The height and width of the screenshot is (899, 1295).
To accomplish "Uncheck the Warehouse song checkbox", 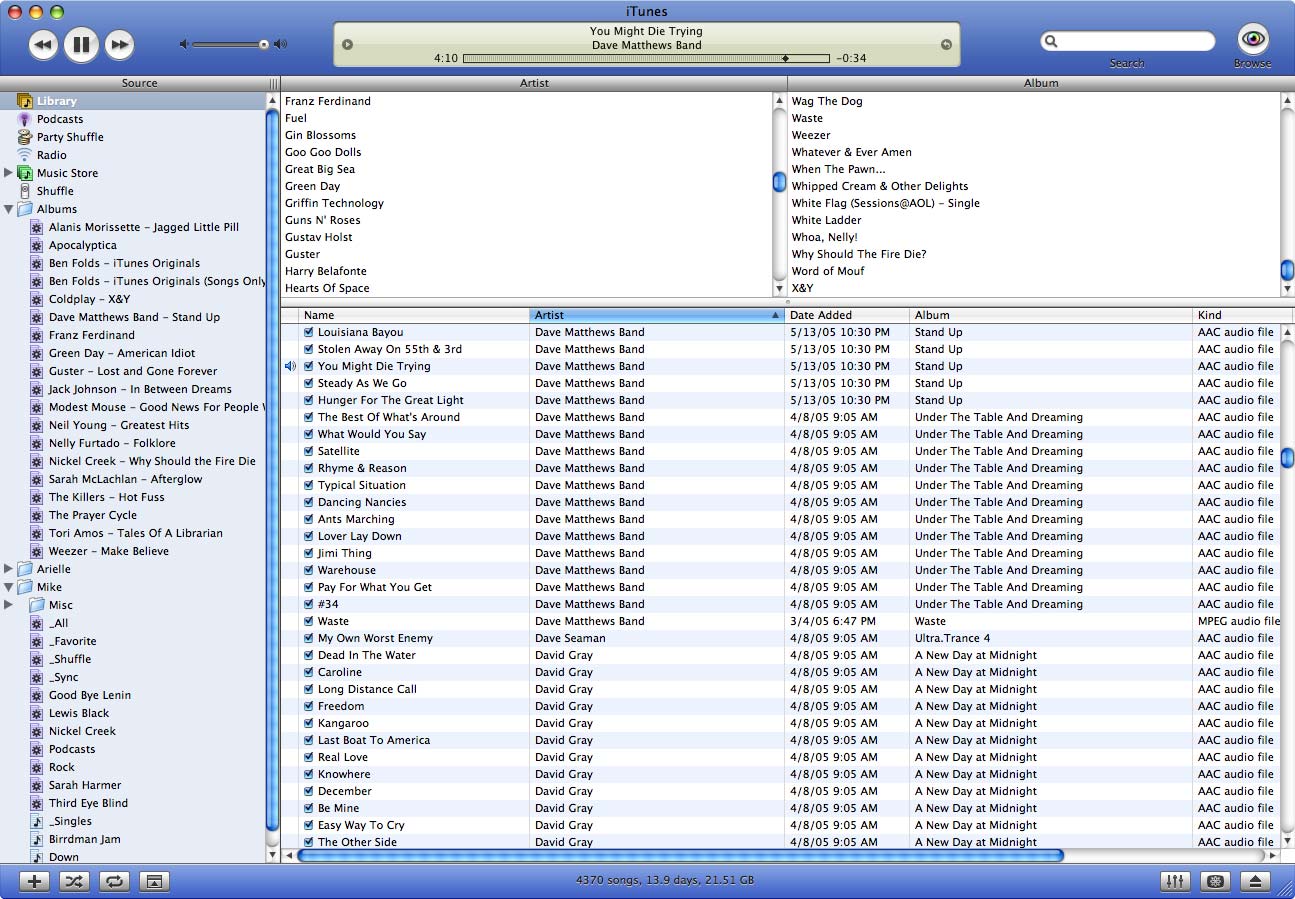I will (309, 570).
